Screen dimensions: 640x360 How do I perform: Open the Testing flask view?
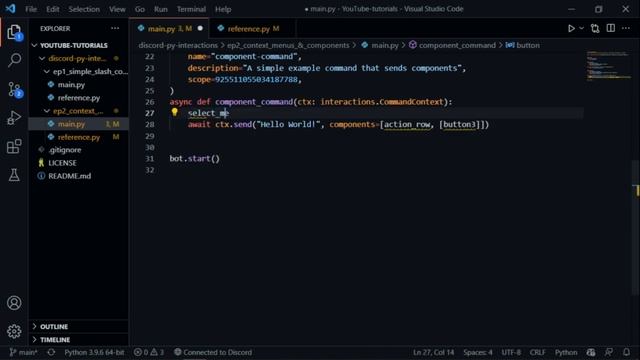coord(14,175)
